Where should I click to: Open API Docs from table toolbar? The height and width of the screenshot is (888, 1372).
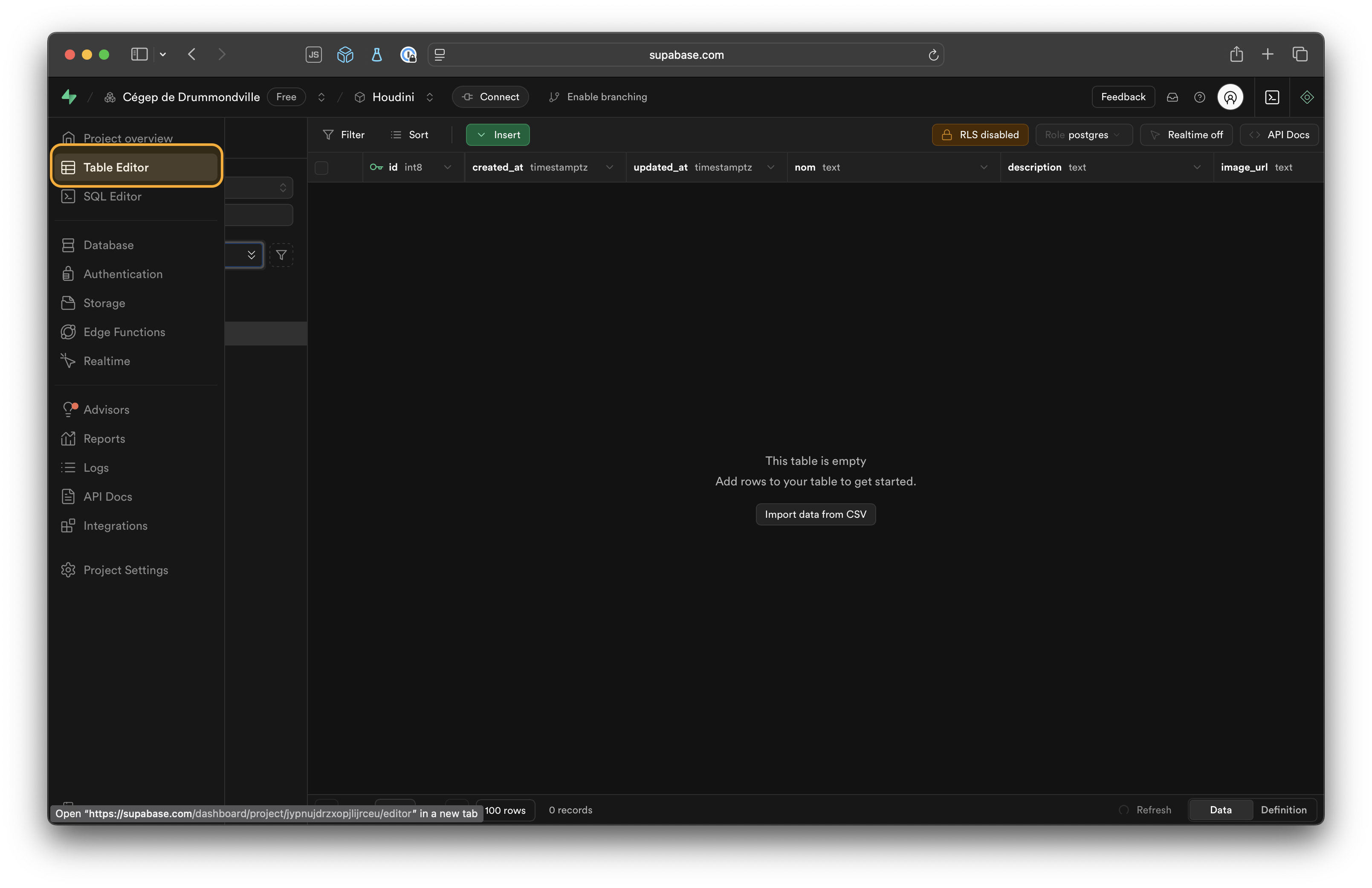[1279, 134]
